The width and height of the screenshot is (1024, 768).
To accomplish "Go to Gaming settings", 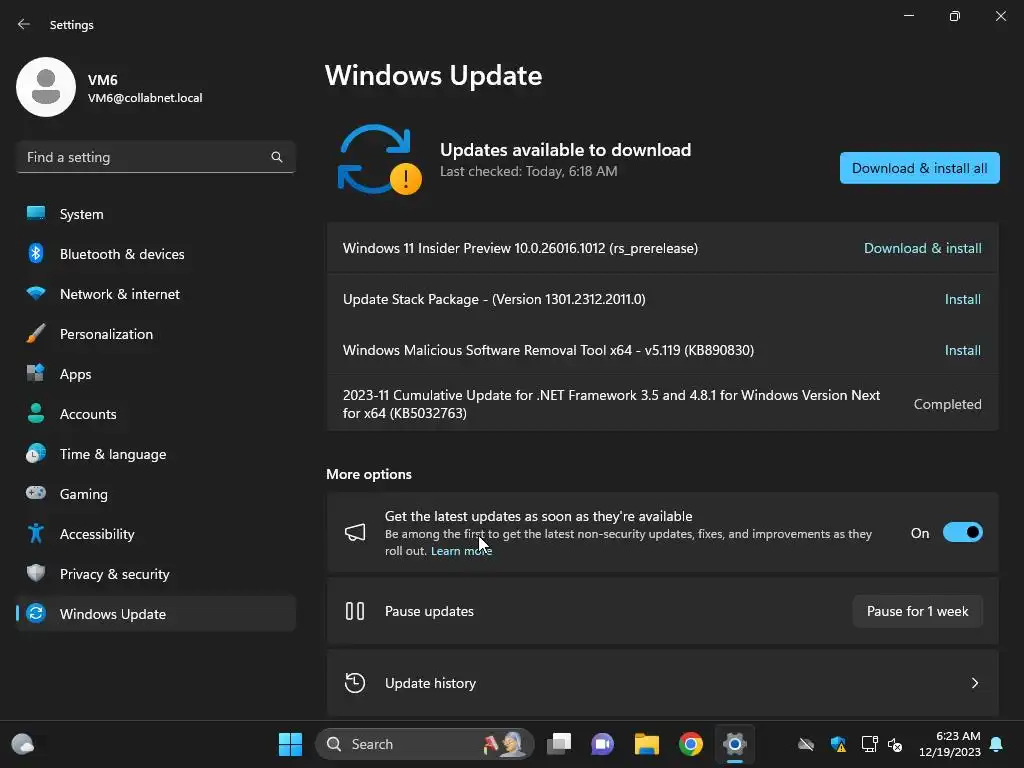I will pyautogui.click(x=156, y=494).
